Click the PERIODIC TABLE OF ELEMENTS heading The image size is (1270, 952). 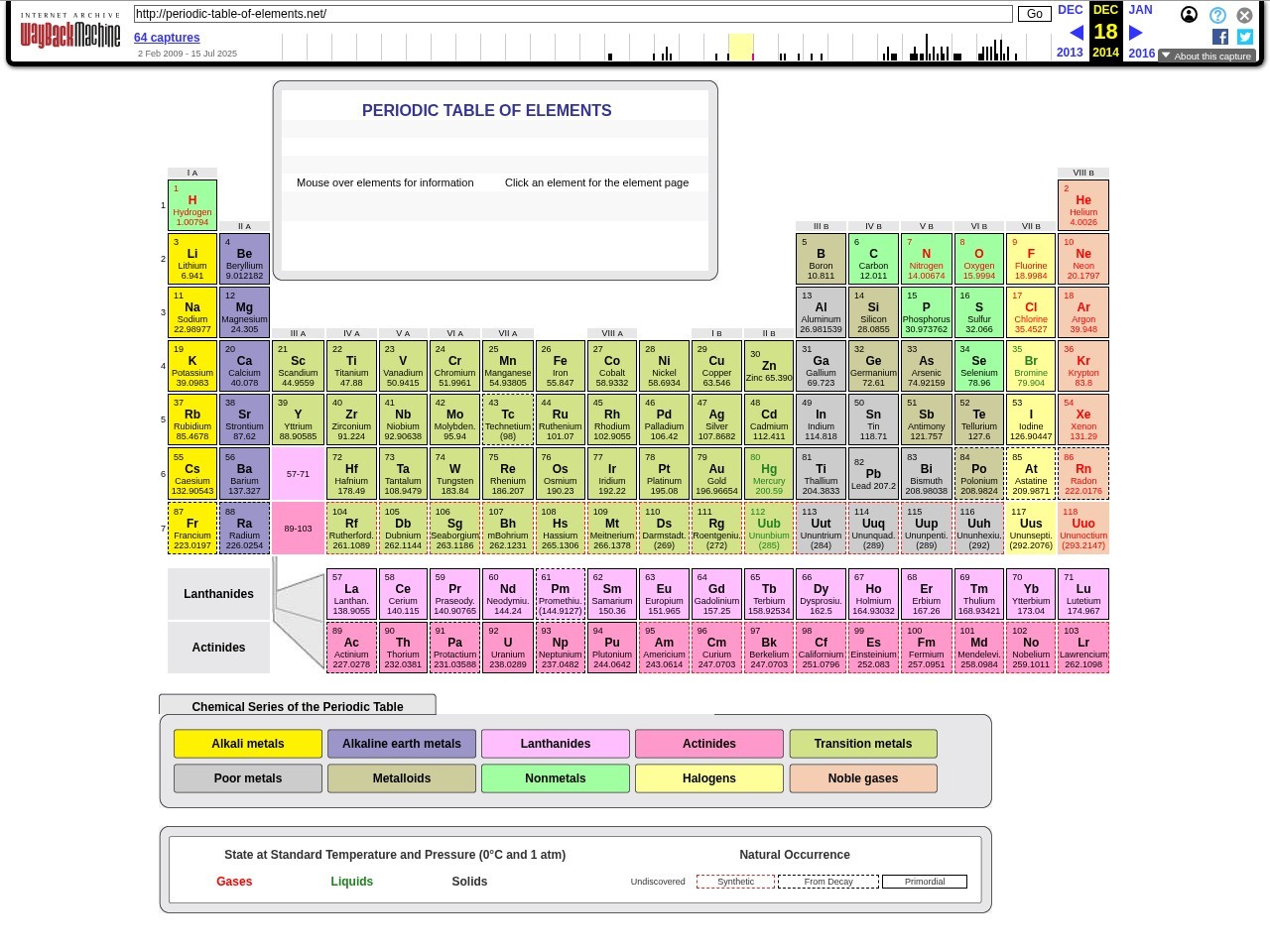coord(486,111)
